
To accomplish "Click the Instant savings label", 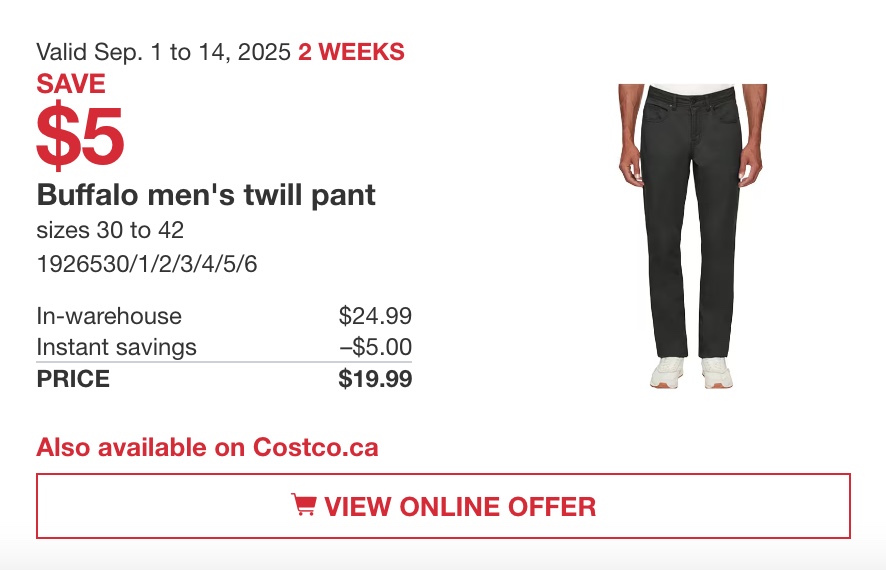I will tap(116, 347).
